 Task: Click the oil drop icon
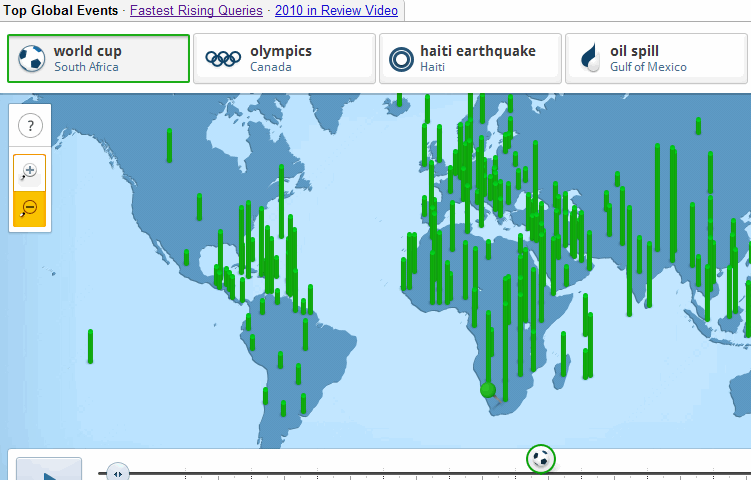click(591, 57)
